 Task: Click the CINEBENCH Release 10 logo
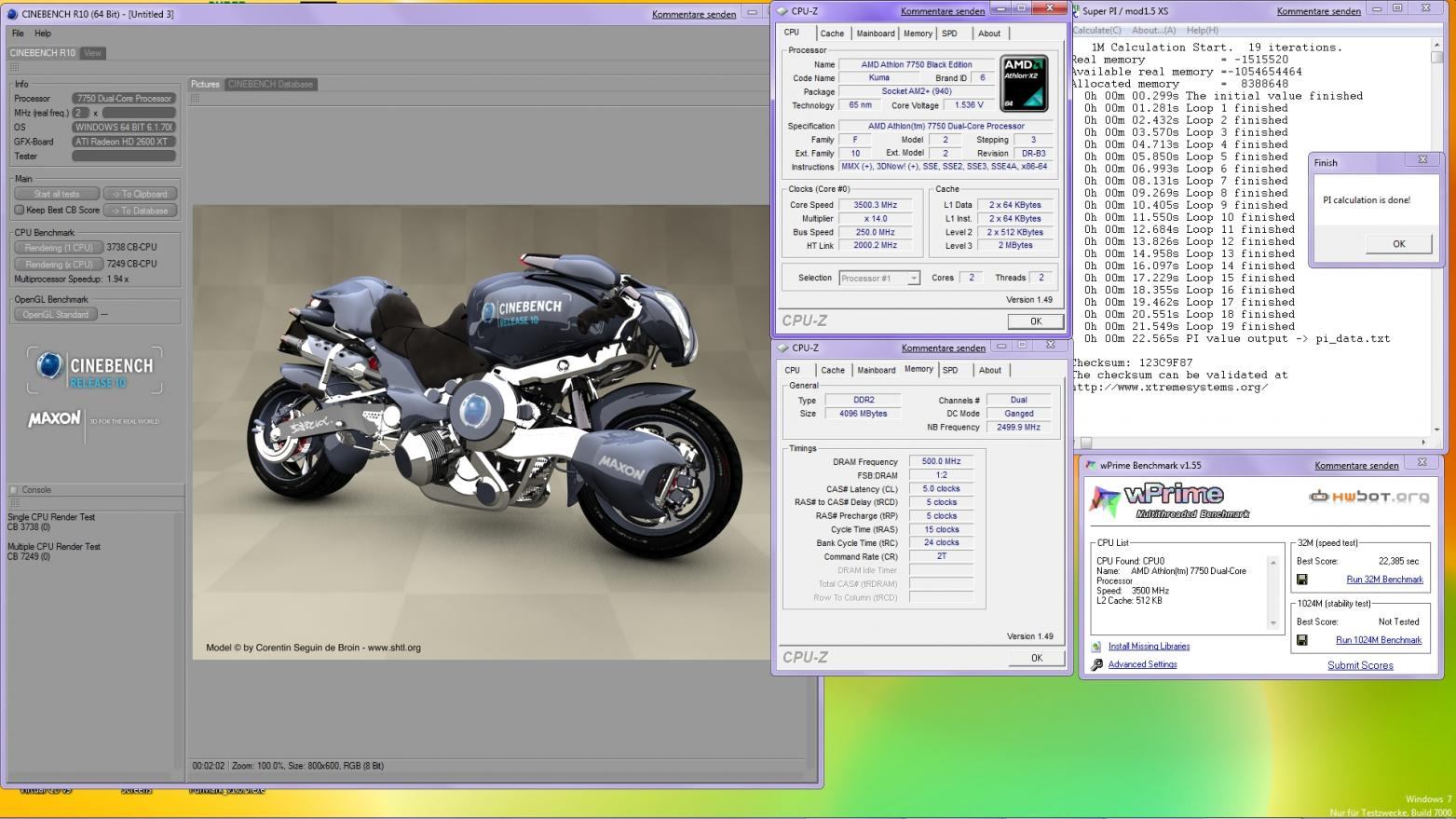coord(94,370)
